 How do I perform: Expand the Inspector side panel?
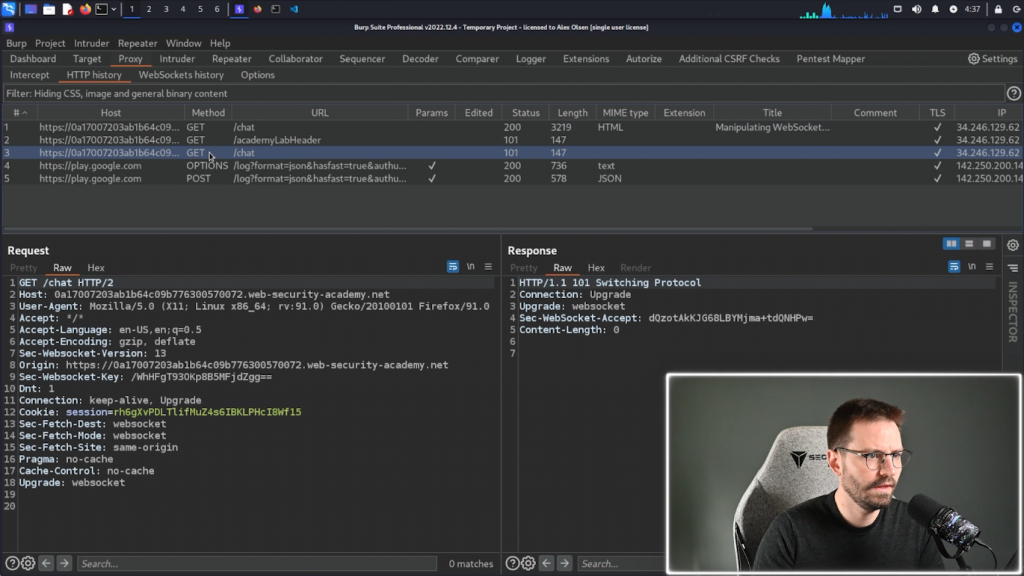1012,312
